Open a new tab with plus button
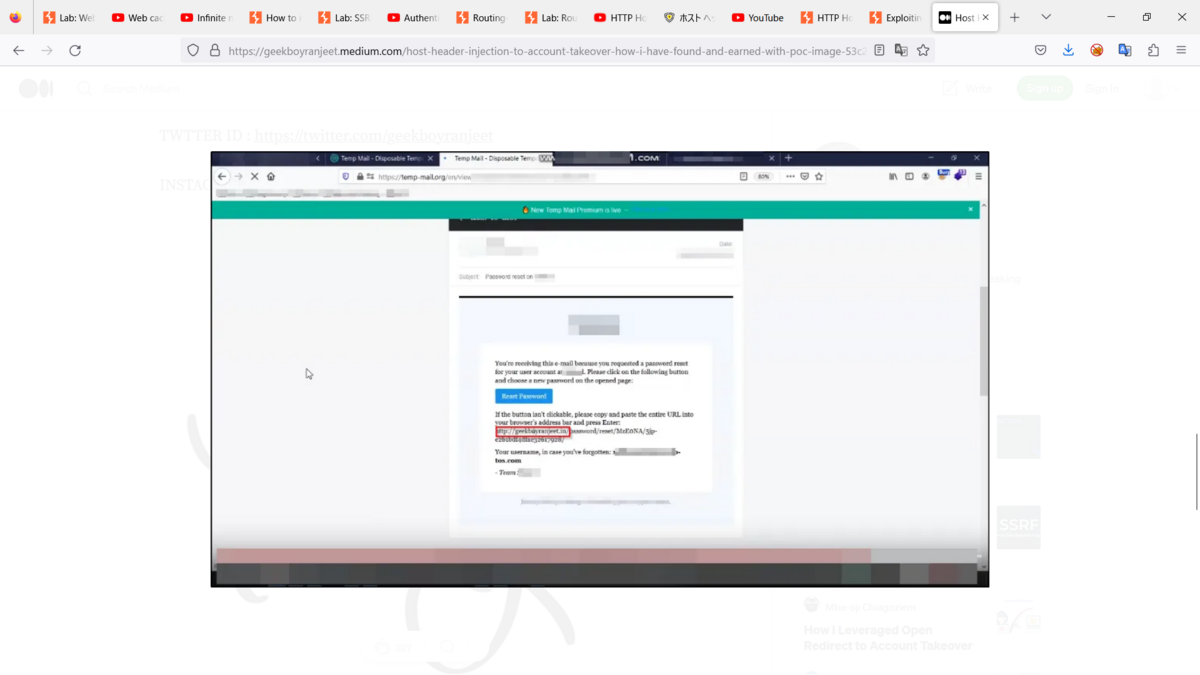Screen dimensions: 1200x675 [x=1014, y=17]
